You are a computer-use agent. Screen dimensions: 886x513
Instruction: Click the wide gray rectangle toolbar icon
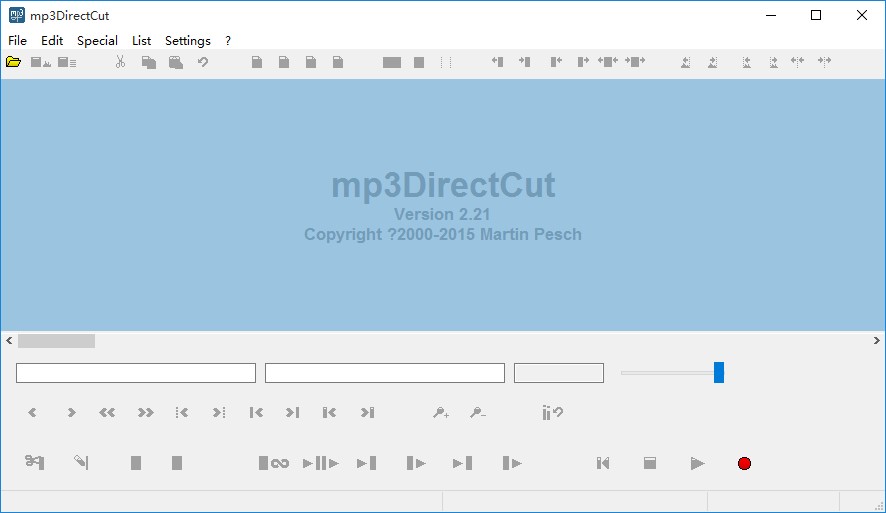(x=392, y=62)
